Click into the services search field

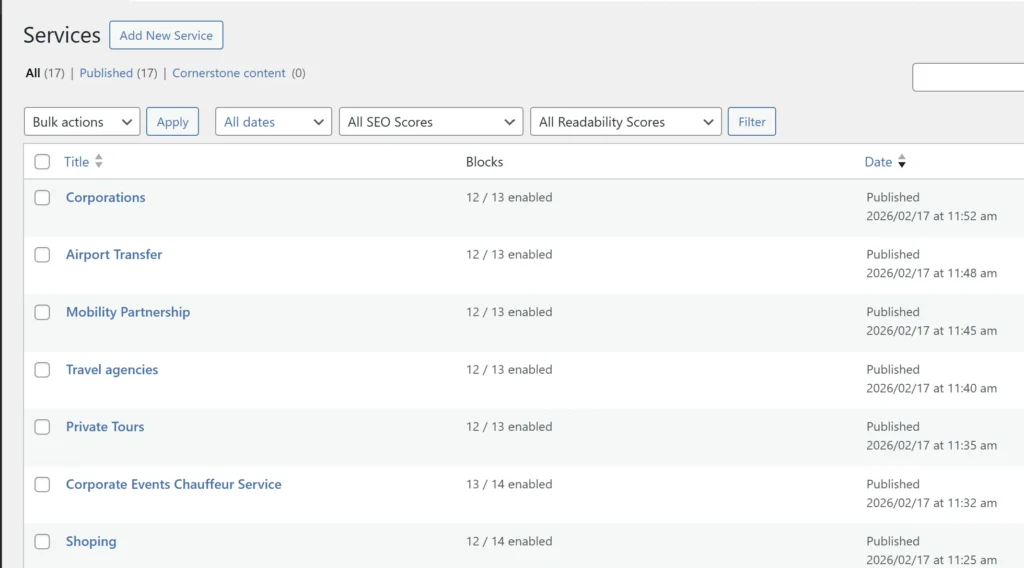[968, 77]
